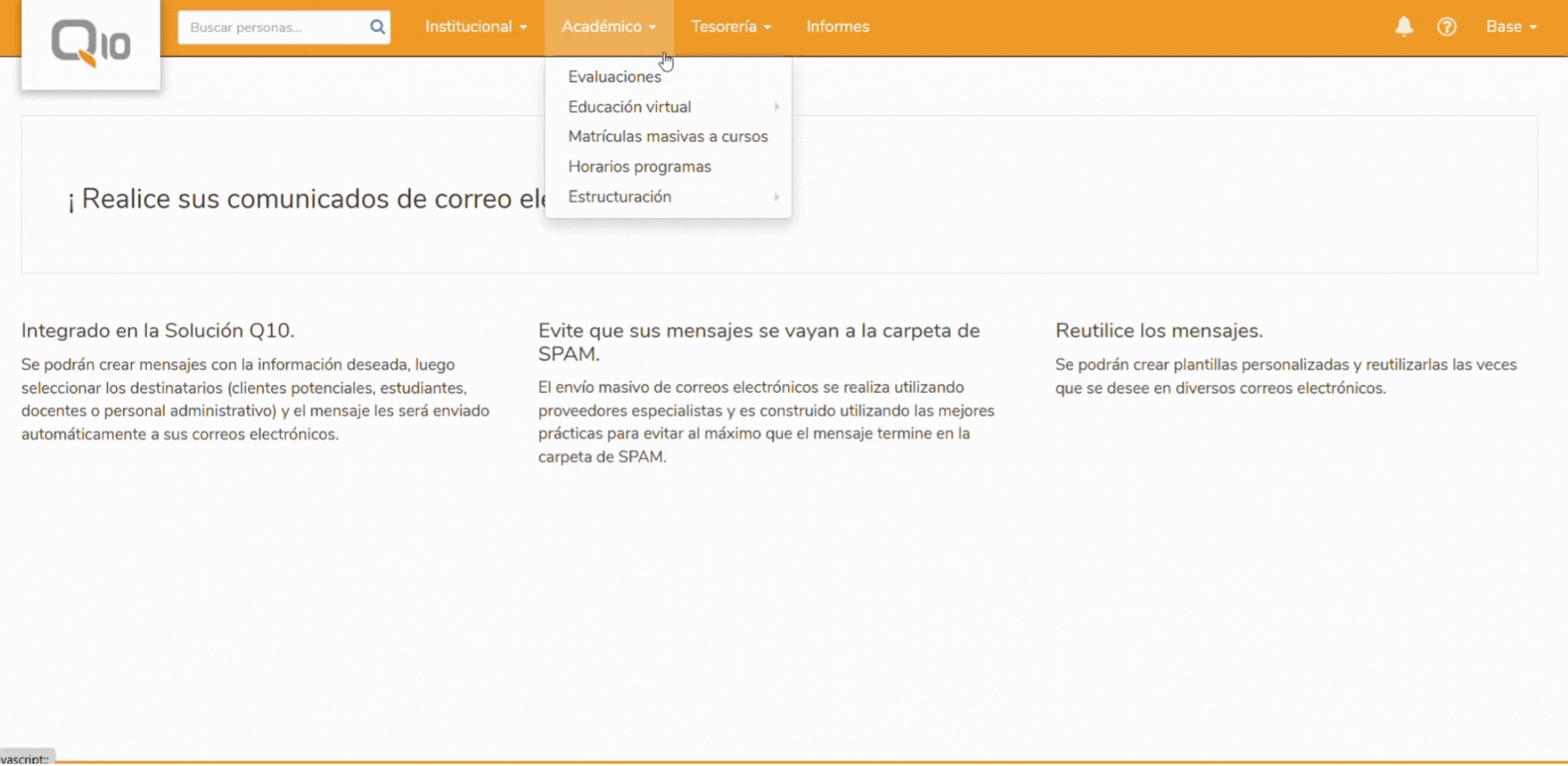This screenshot has height=766, width=1568.
Task: Expand the Estructuración submenu arrow
Action: (x=776, y=197)
